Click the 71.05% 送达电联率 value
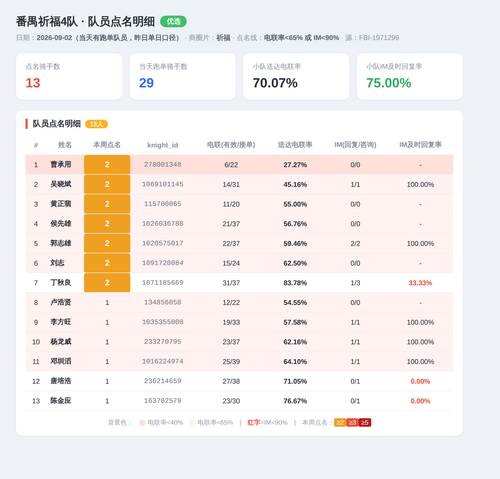The image size is (500, 479). tap(295, 381)
